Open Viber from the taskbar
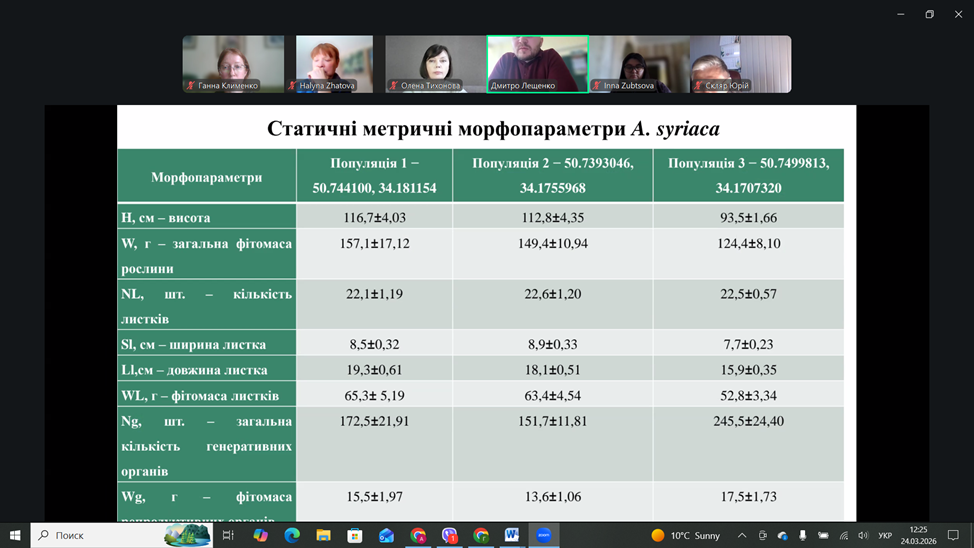 pyautogui.click(x=449, y=535)
